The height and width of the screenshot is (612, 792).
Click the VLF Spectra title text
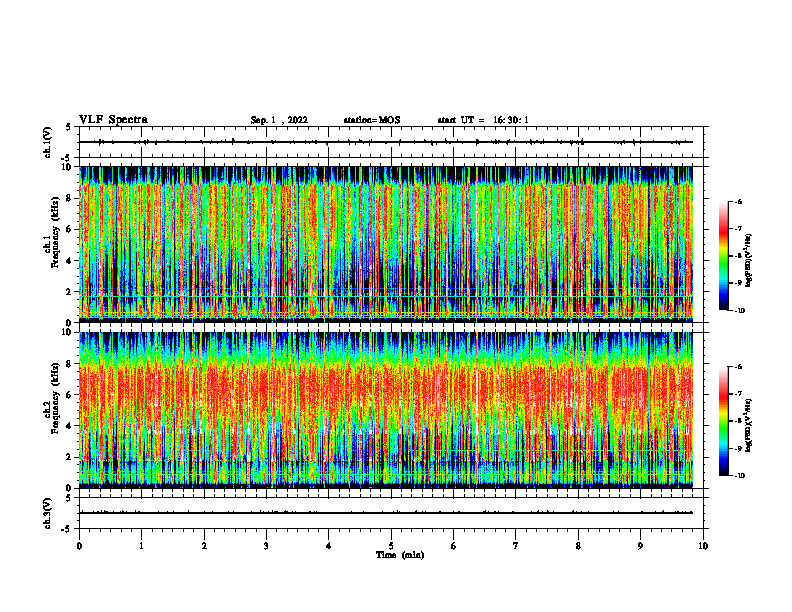(x=113, y=120)
